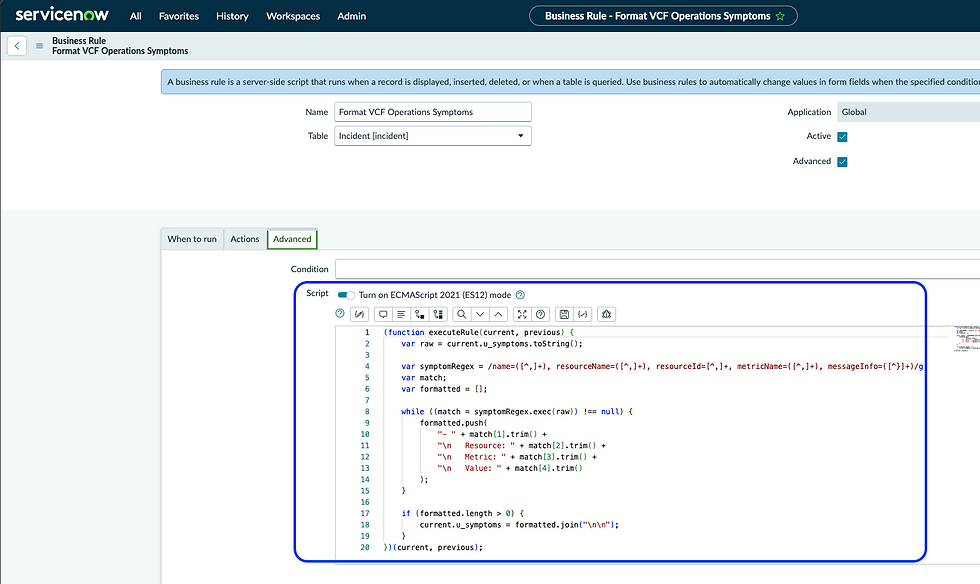Click the Format VCF Operations Symptoms breadcrumb title
Viewport: 980px width, 584px height.
(x=120, y=51)
